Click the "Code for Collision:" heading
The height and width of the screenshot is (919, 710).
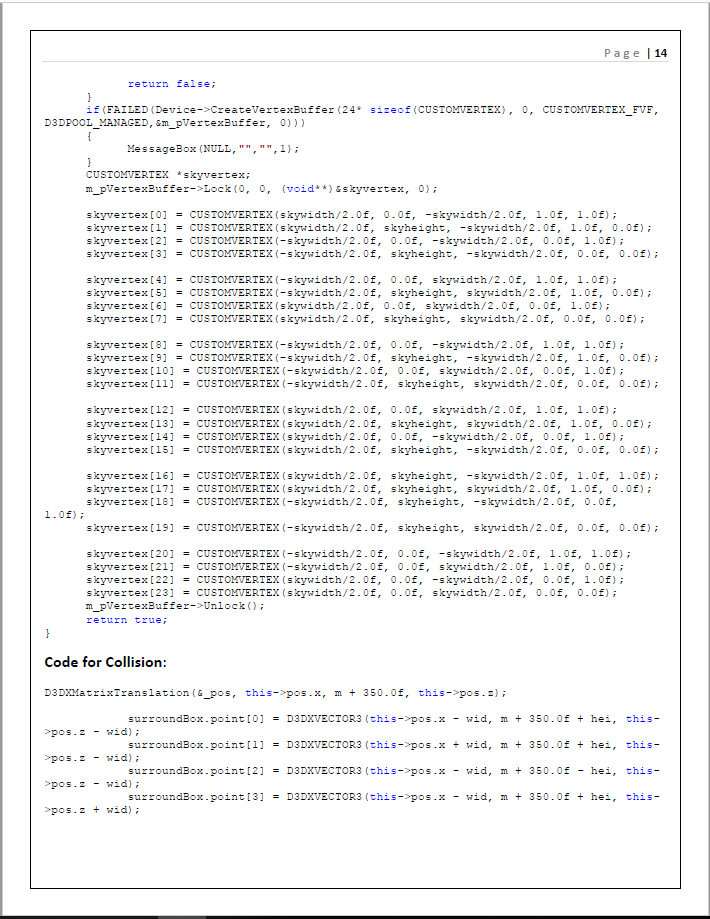click(x=106, y=662)
